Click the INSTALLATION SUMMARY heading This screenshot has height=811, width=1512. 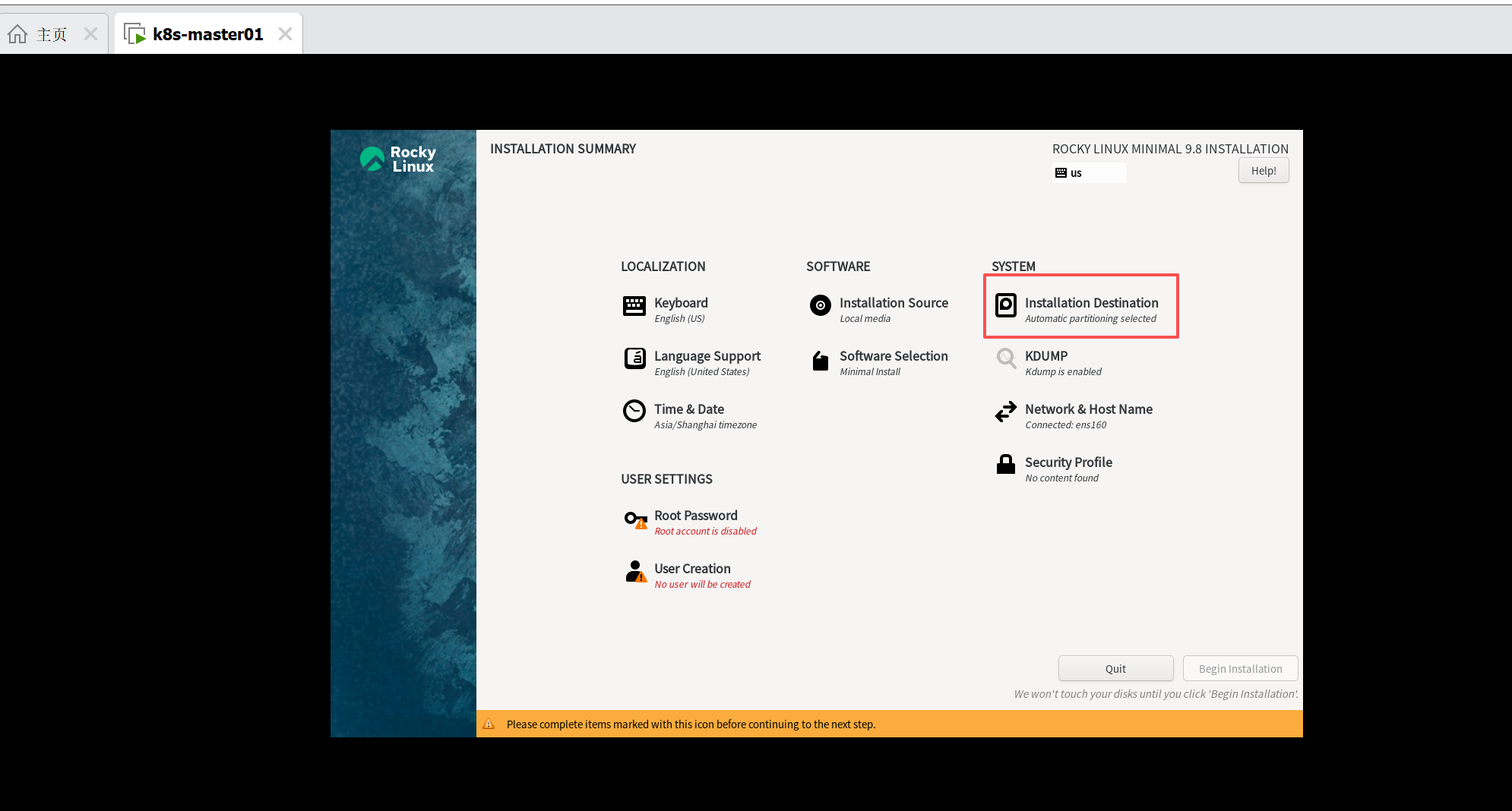click(563, 149)
